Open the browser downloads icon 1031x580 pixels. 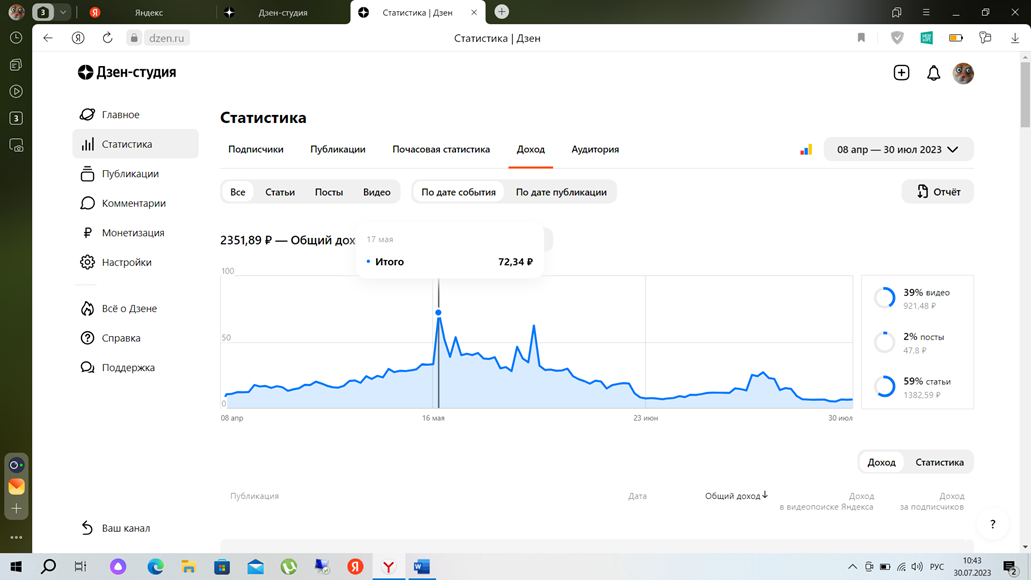[x=1015, y=38]
